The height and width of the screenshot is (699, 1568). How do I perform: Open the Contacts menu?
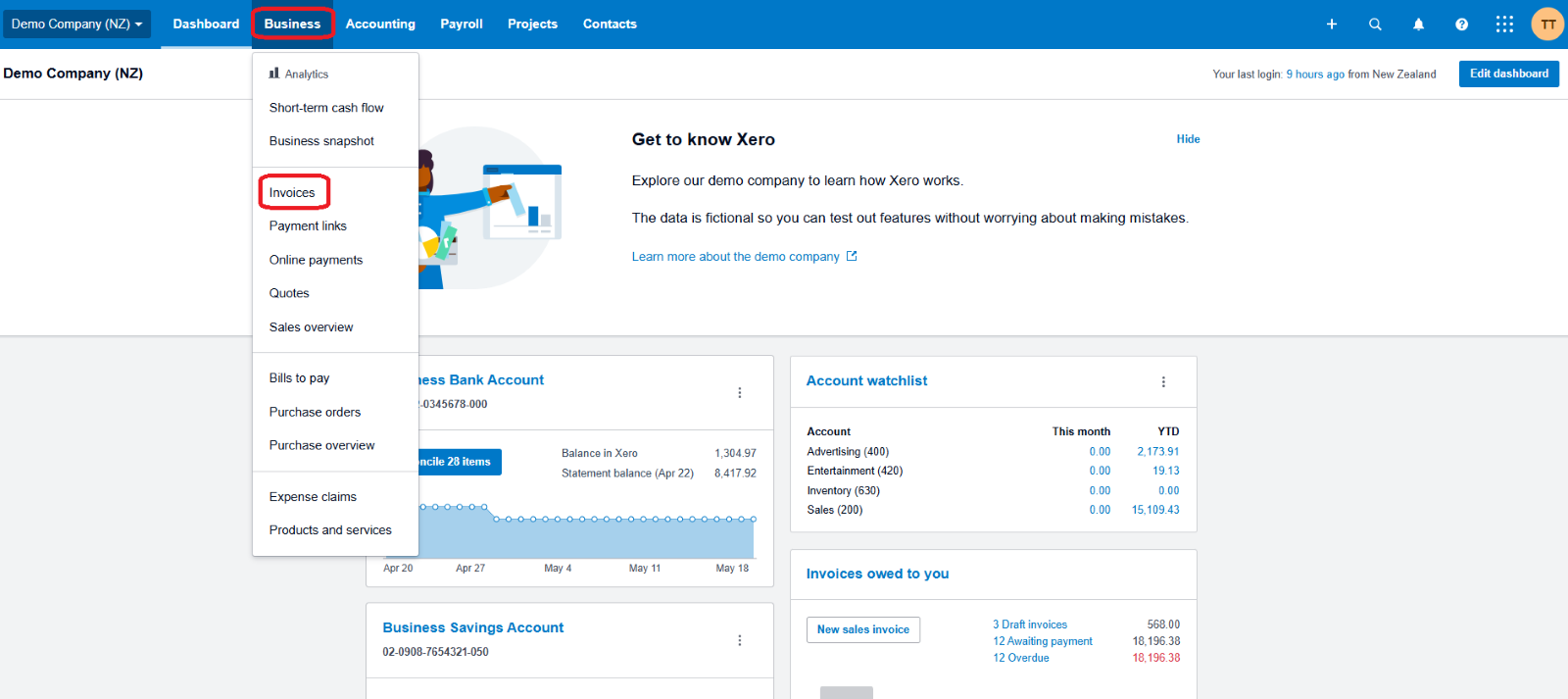coord(610,25)
